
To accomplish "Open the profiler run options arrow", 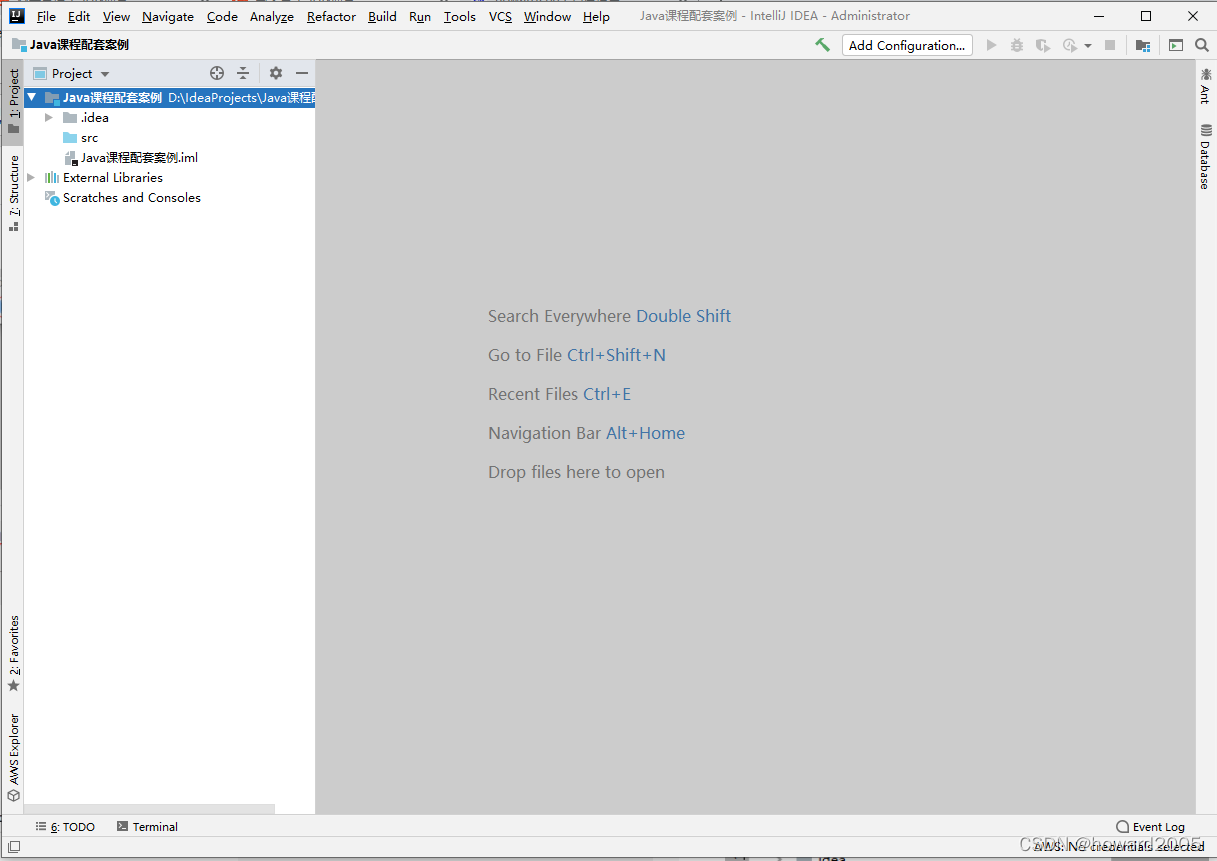I will [1088, 46].
